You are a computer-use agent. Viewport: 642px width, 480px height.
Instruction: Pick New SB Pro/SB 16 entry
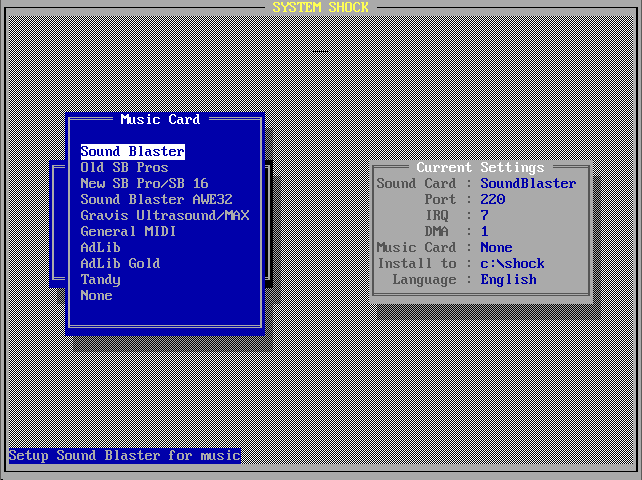pos(144,184)
